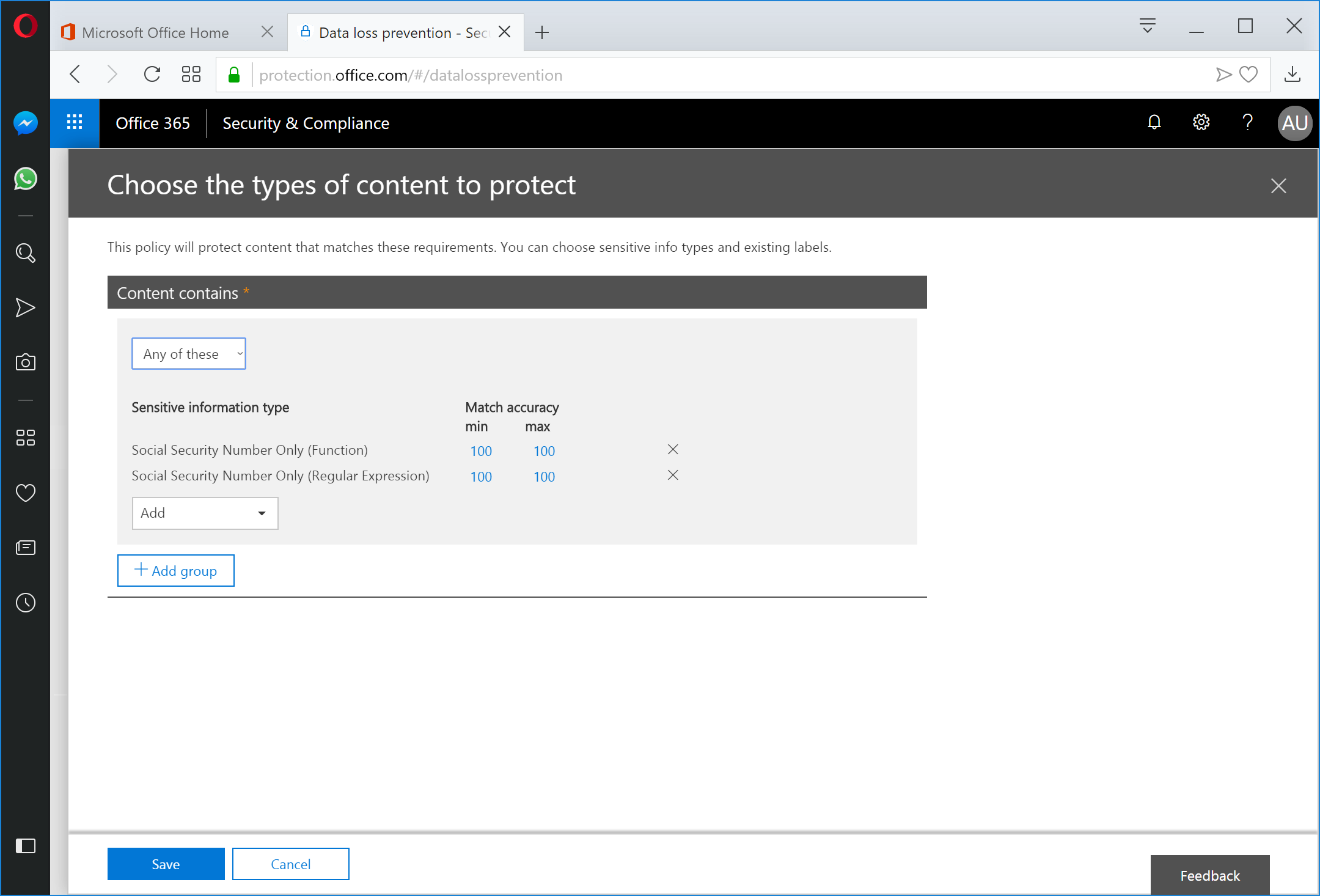Open Office 365 settings gear
Viewport: 1320px width, 896px height.
coord(1200,122)
